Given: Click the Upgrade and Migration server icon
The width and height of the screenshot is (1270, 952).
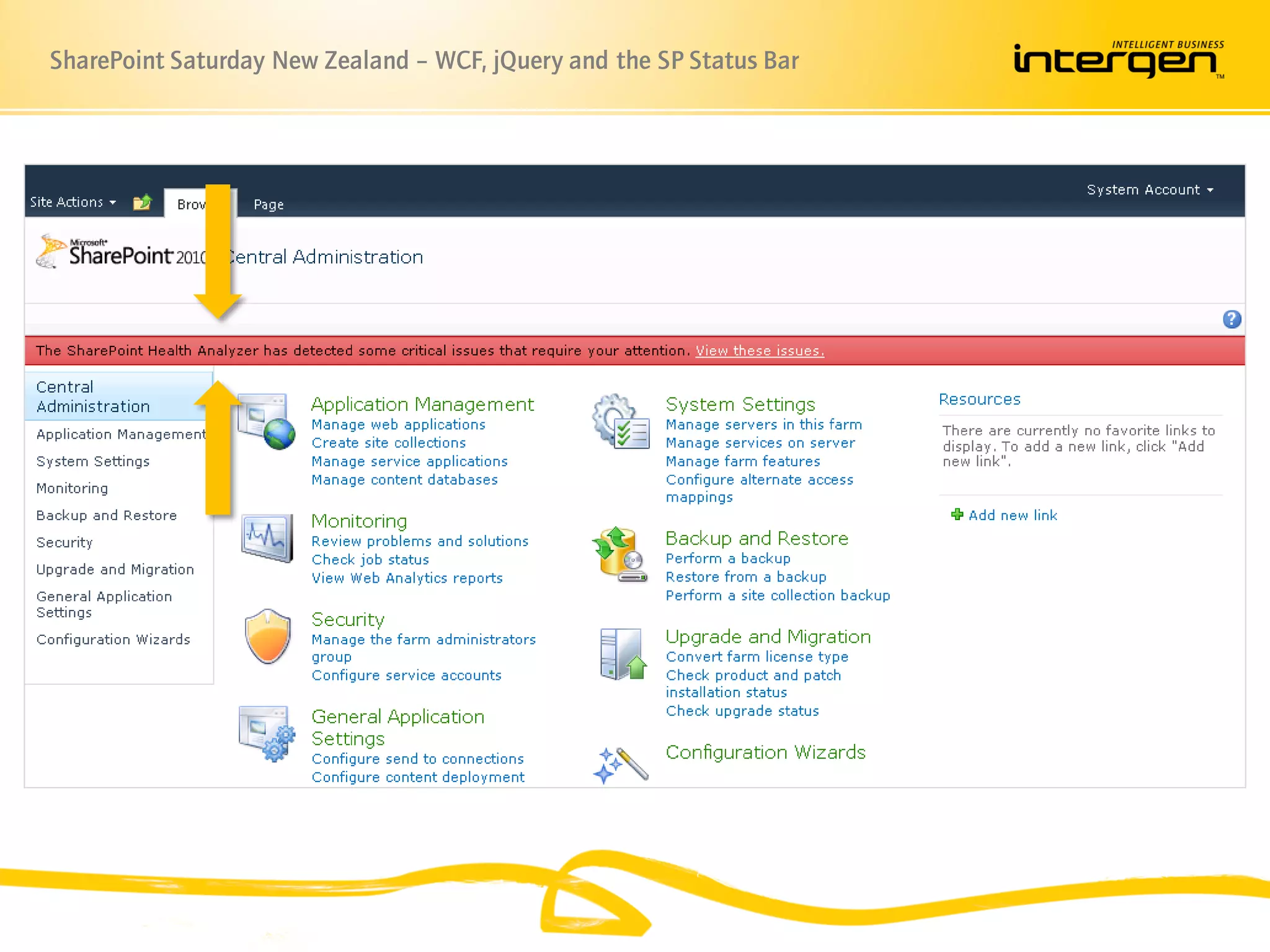Looking at the screenshot, I should pyautogui.click(x=623, y=654).
